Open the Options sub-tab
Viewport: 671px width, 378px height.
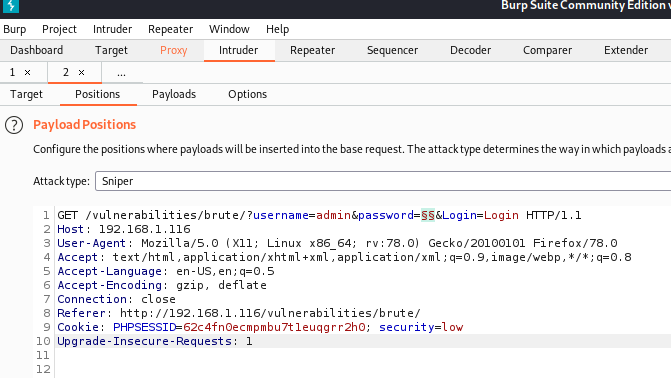click(x=247, y=94)
